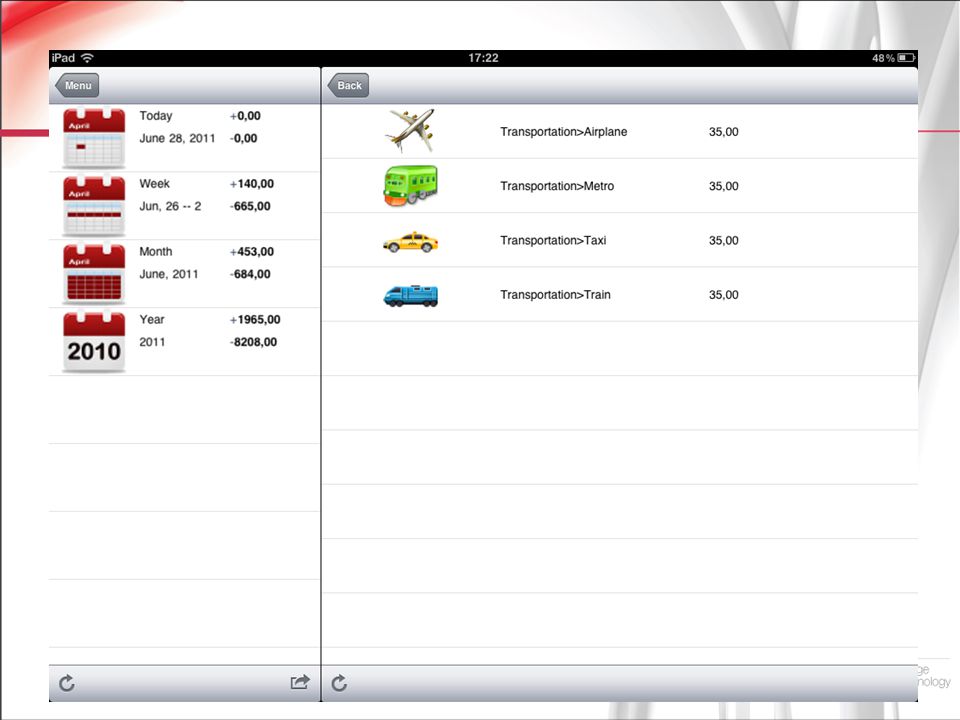Click yearly income +1965,00
Screen dimensions: 960x720
[x=255, y=320]
